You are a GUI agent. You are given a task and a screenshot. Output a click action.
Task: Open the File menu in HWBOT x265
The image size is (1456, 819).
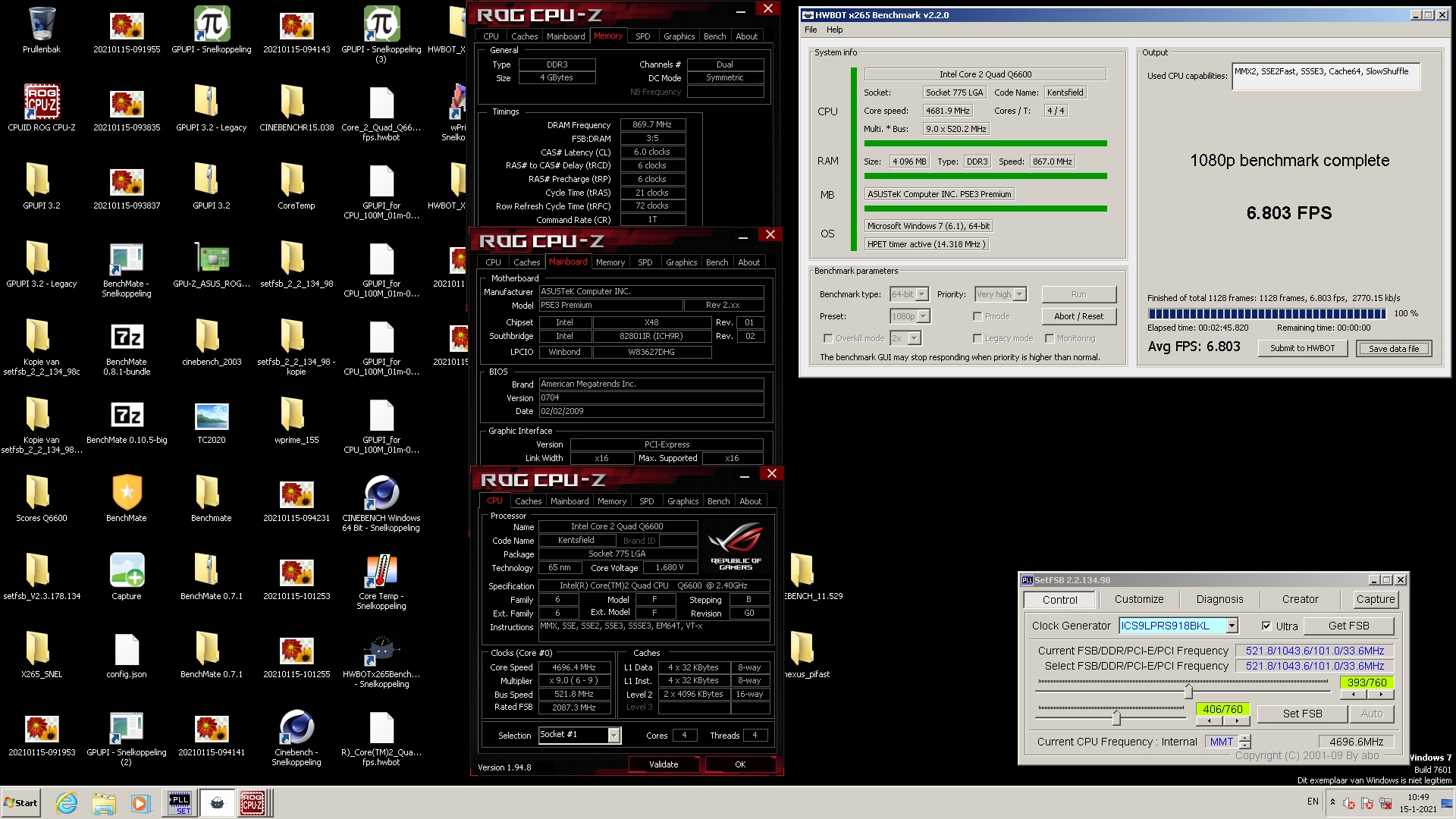[x=811, y=30]
